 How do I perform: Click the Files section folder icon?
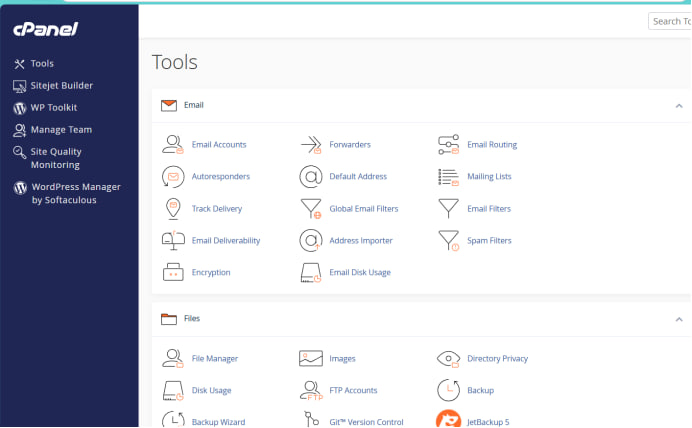click(x=169, y=319)
